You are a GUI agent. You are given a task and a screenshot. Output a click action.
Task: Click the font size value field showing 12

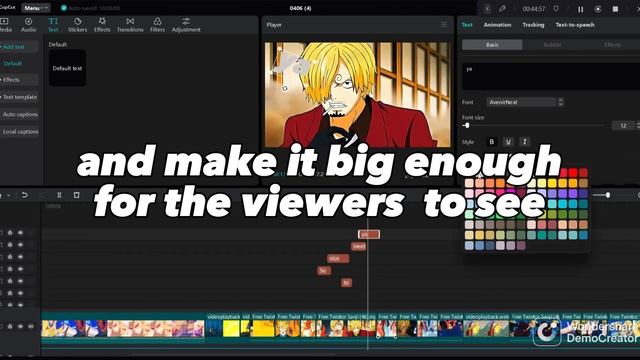pos(623,126)
